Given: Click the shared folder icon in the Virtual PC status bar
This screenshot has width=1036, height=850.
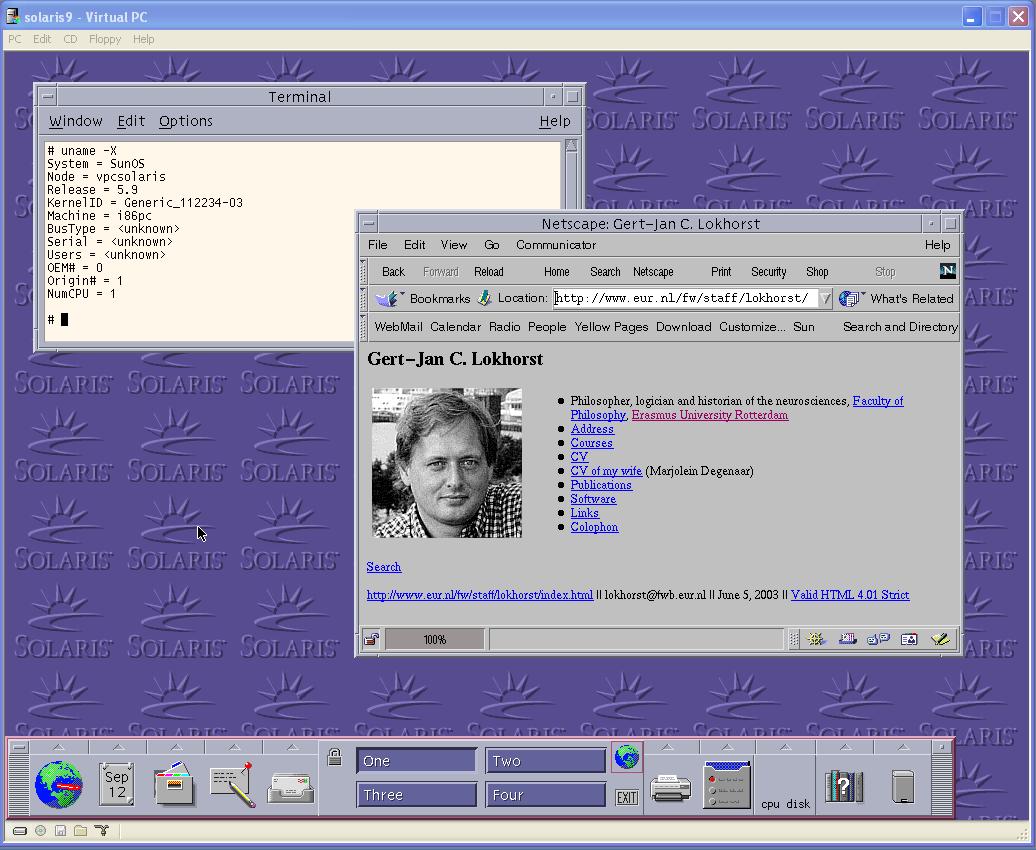Looking at the screenshot, I should click(81, 831).
